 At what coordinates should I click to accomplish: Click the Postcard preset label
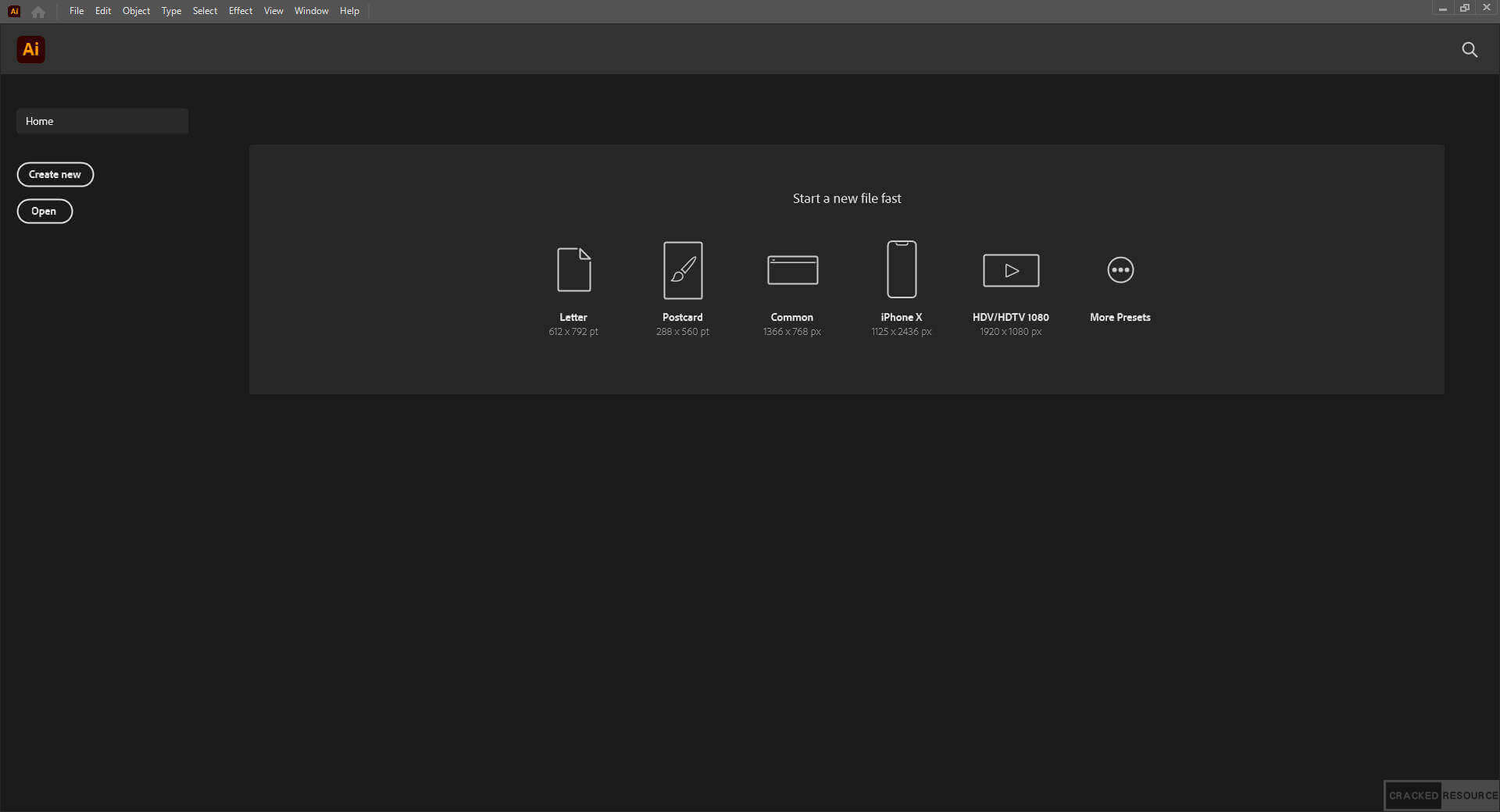[683, 317]
